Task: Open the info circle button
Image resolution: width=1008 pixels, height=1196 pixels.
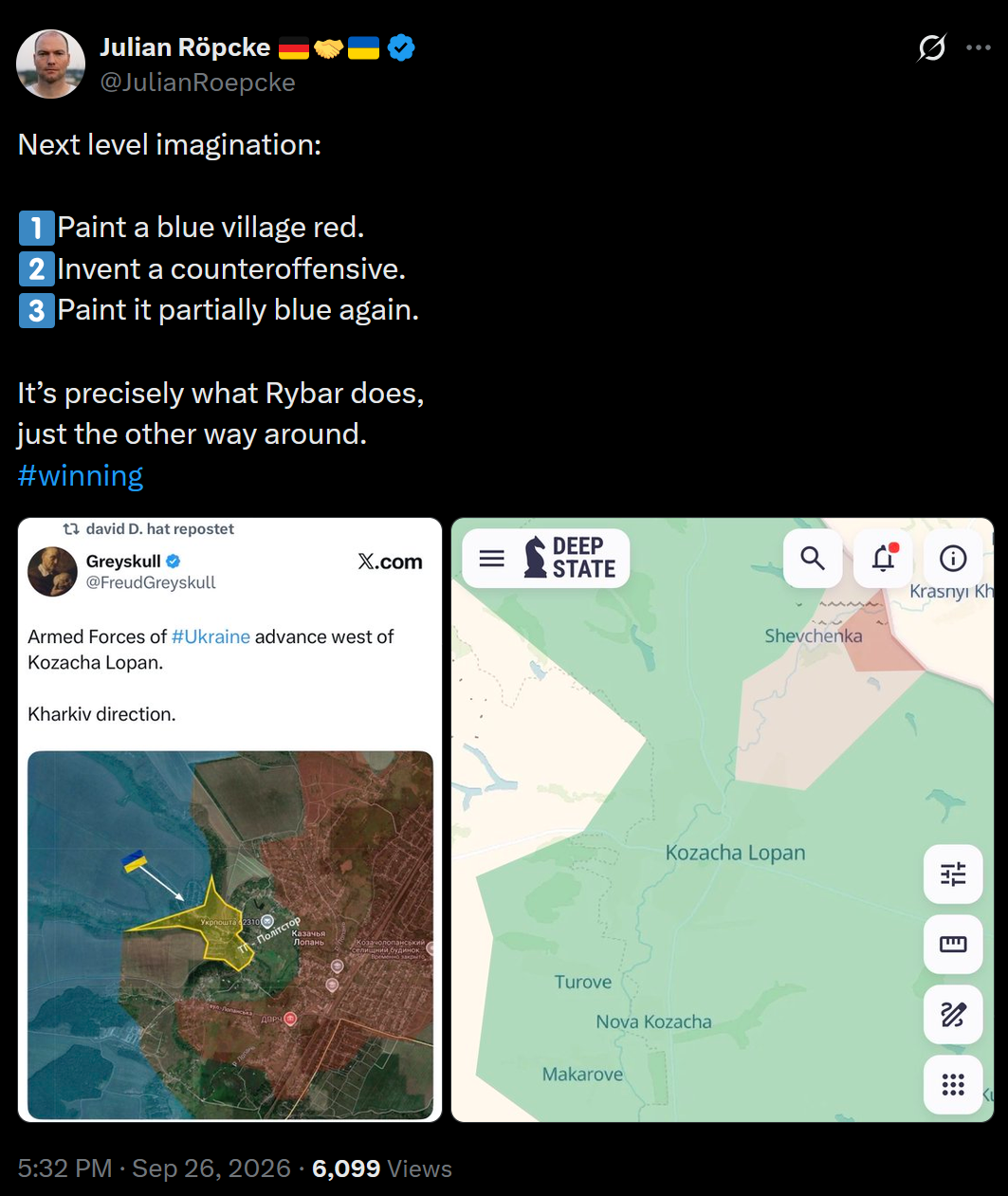Action: point(953,558)
